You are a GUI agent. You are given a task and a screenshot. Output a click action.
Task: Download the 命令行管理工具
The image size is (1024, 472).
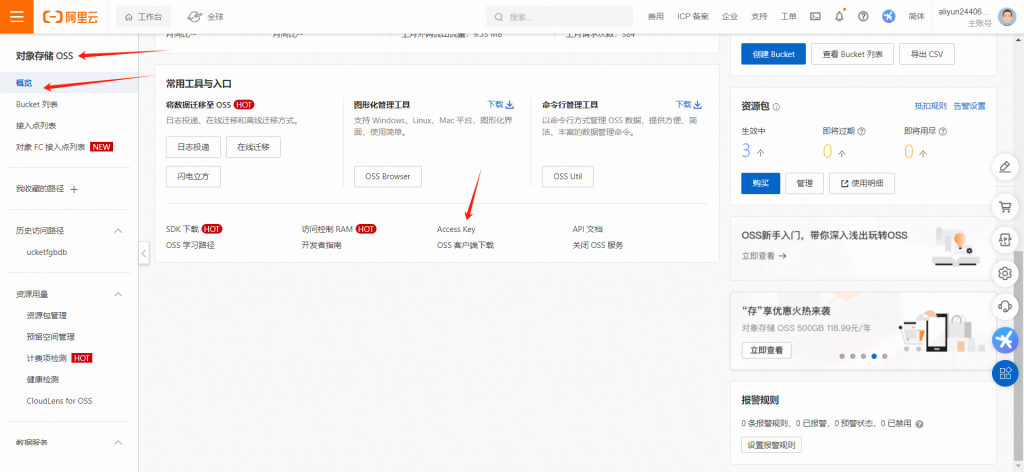(688, 104)
